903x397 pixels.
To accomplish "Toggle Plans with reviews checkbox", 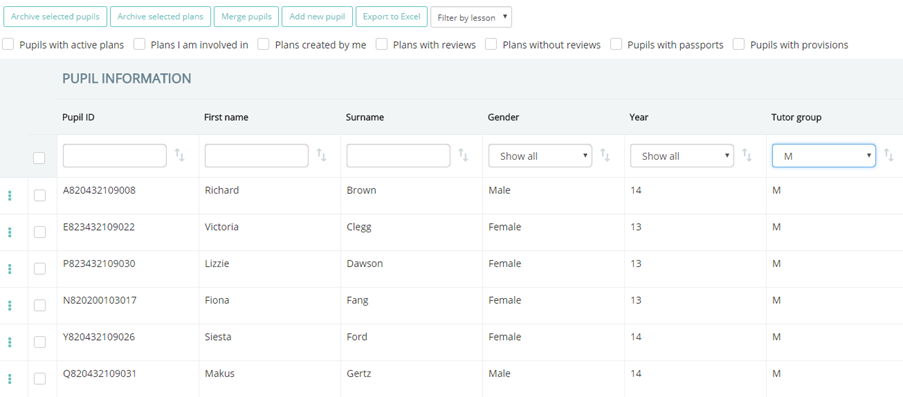I will tap(382, 44).
